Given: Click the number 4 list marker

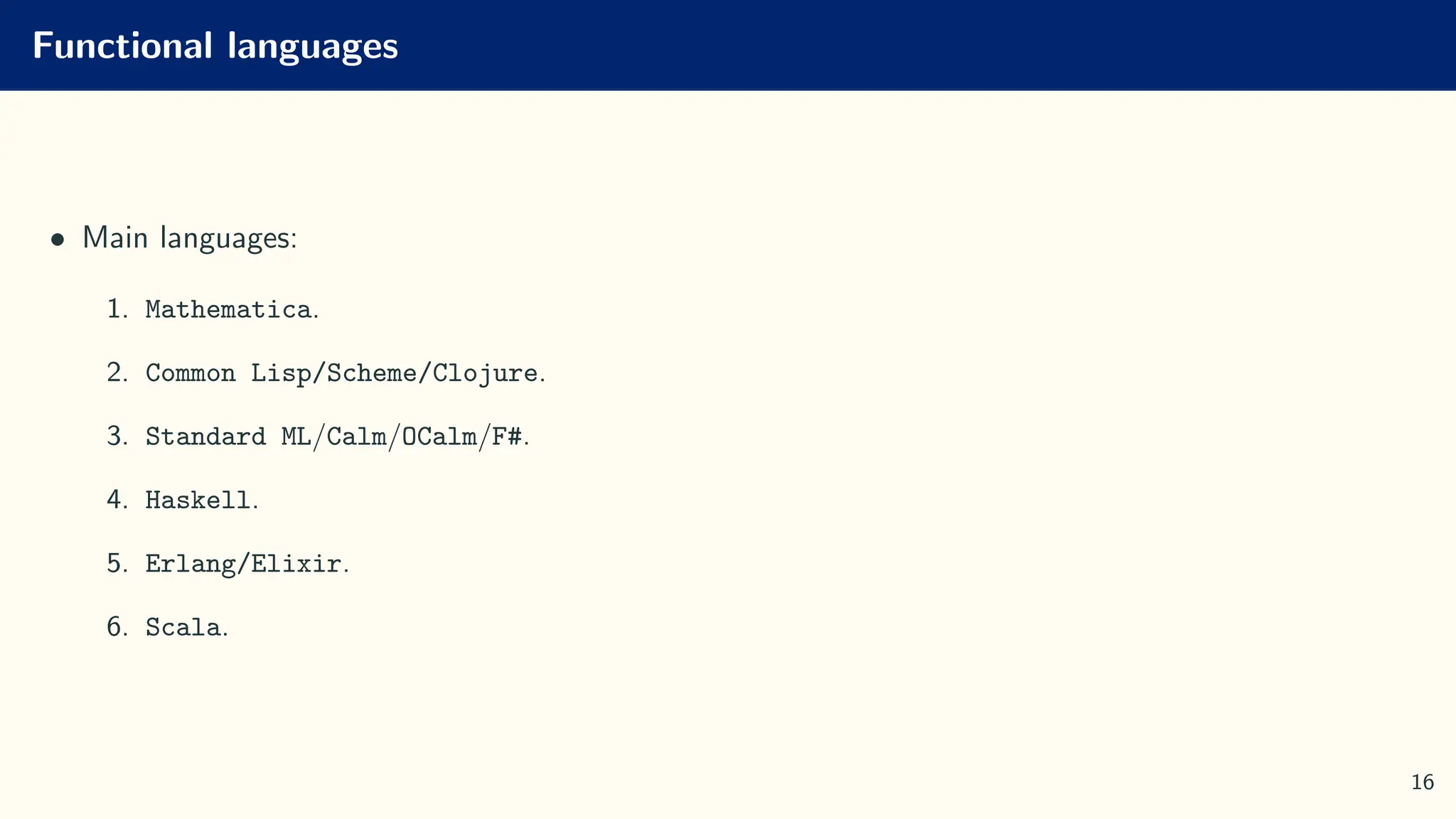Looking at the screenshot, I should [x=117, y=500].
